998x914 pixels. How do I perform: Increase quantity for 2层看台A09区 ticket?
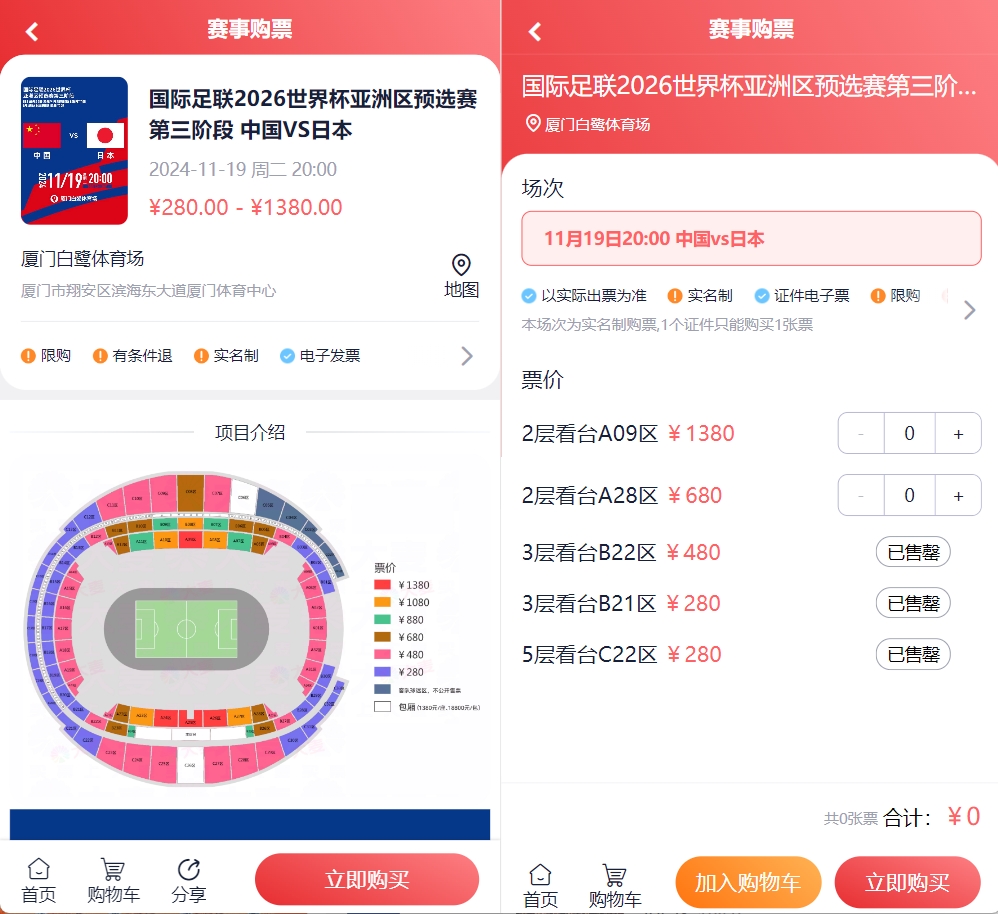click(958, 434)
